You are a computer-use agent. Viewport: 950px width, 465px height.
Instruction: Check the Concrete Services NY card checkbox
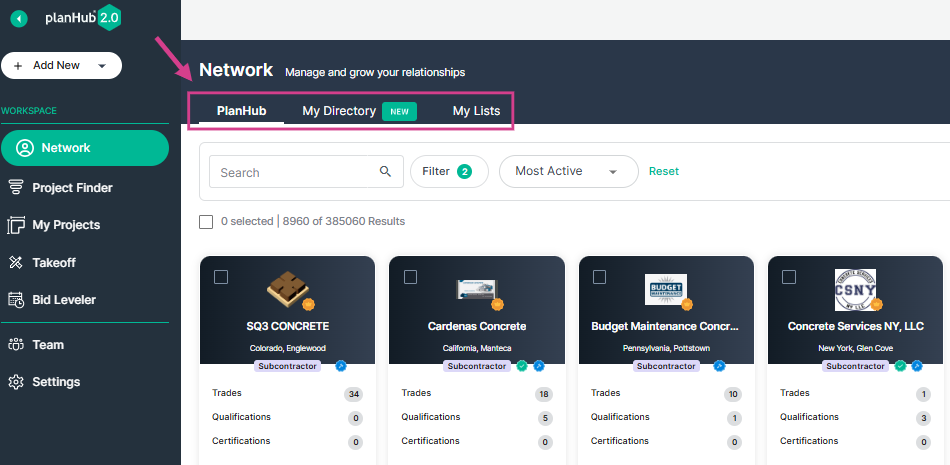coord(789,277)
